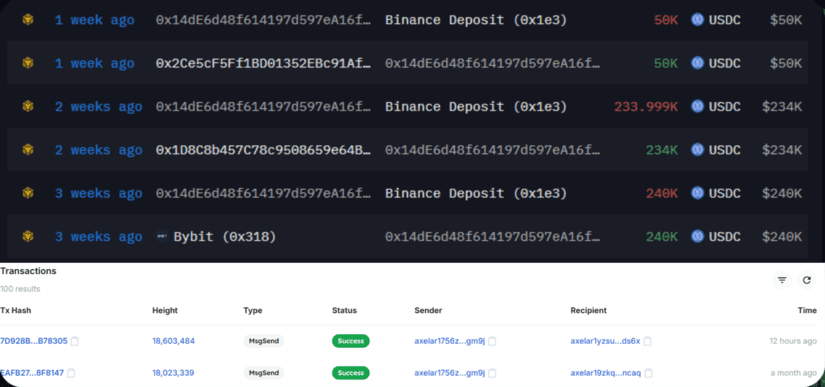Click the '2 weeks ago' timestamp of the 233.999K row
Image resolution: width=825 pixels, height=387 pixels.
pos(98,107)
